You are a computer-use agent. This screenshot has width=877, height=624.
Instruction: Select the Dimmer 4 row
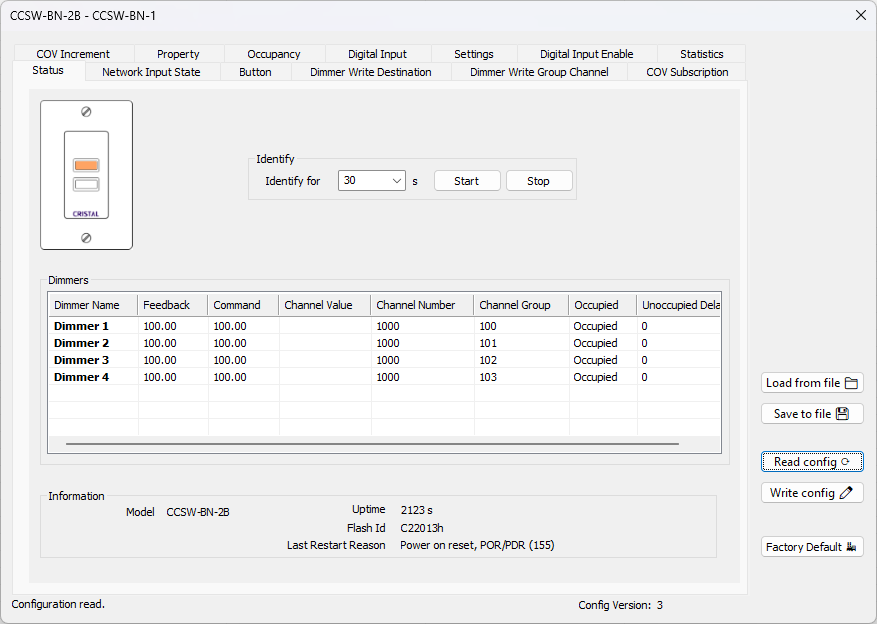(x=384, y=377)
